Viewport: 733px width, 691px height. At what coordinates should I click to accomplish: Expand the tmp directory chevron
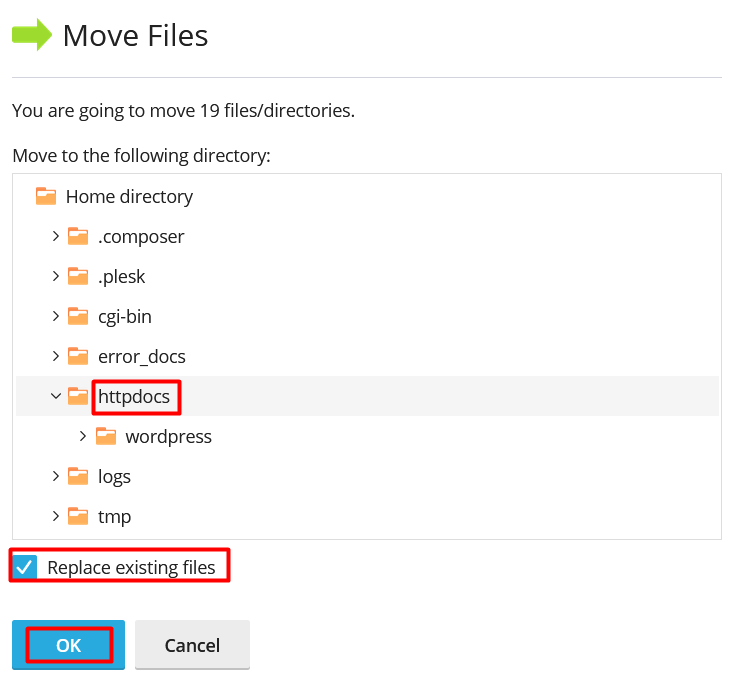(x=56, y=517)
